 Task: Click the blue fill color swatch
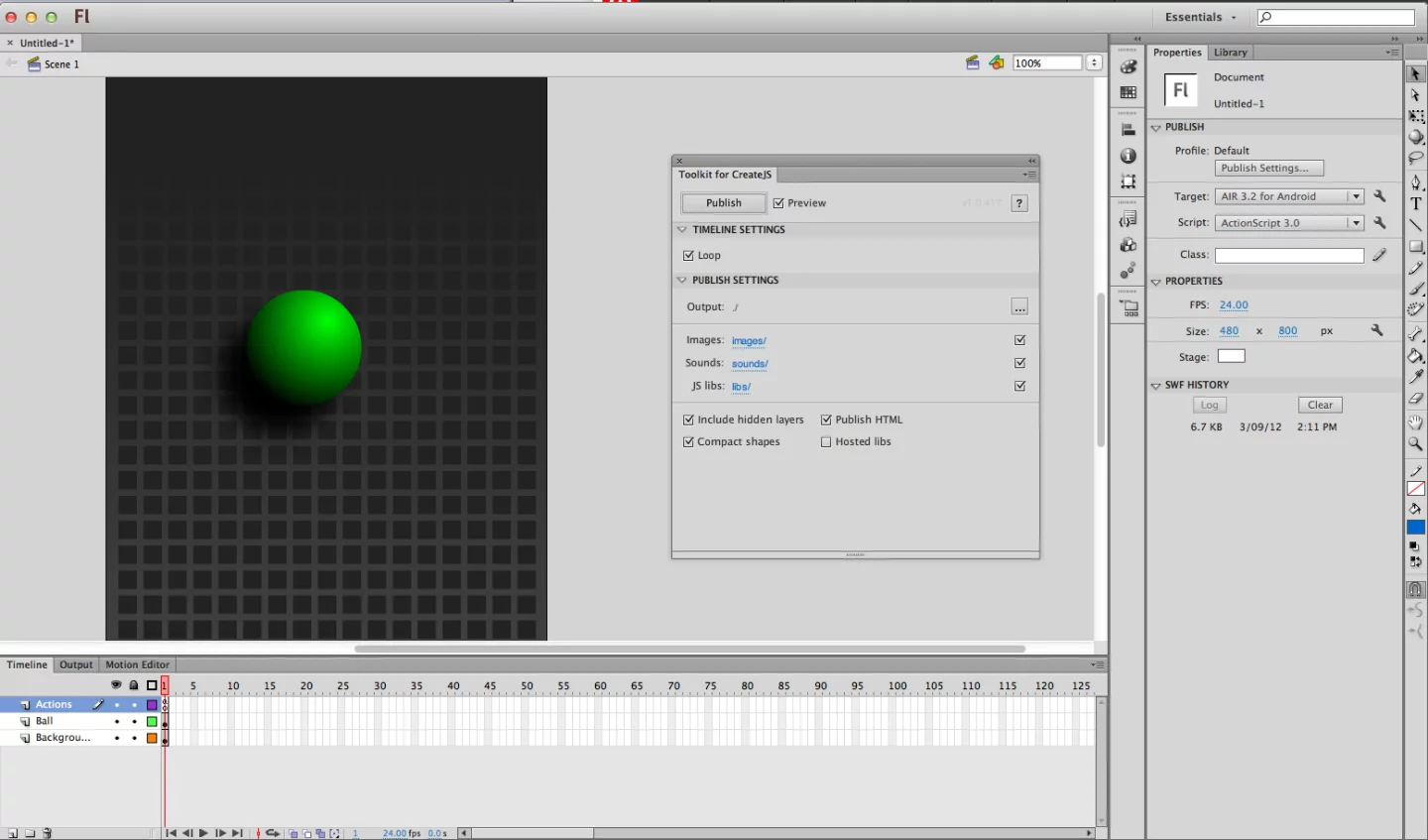click(x=1416, y=526)
